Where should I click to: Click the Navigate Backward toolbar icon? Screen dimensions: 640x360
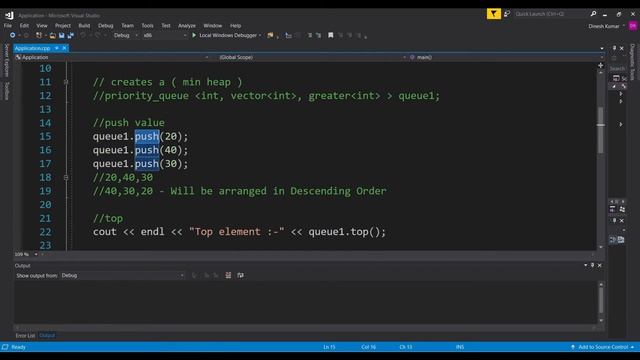pos(13,36)
